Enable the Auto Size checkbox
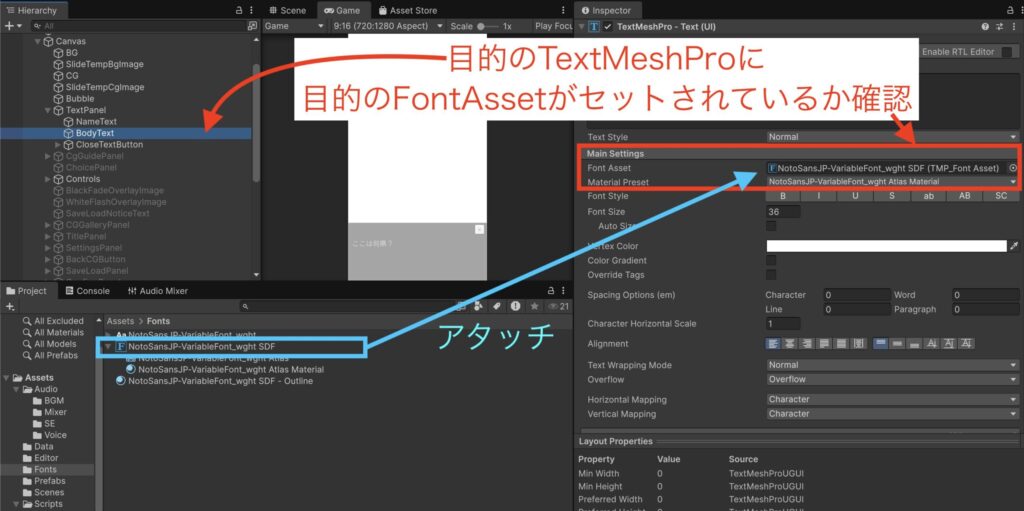 [x=771, y=226]
